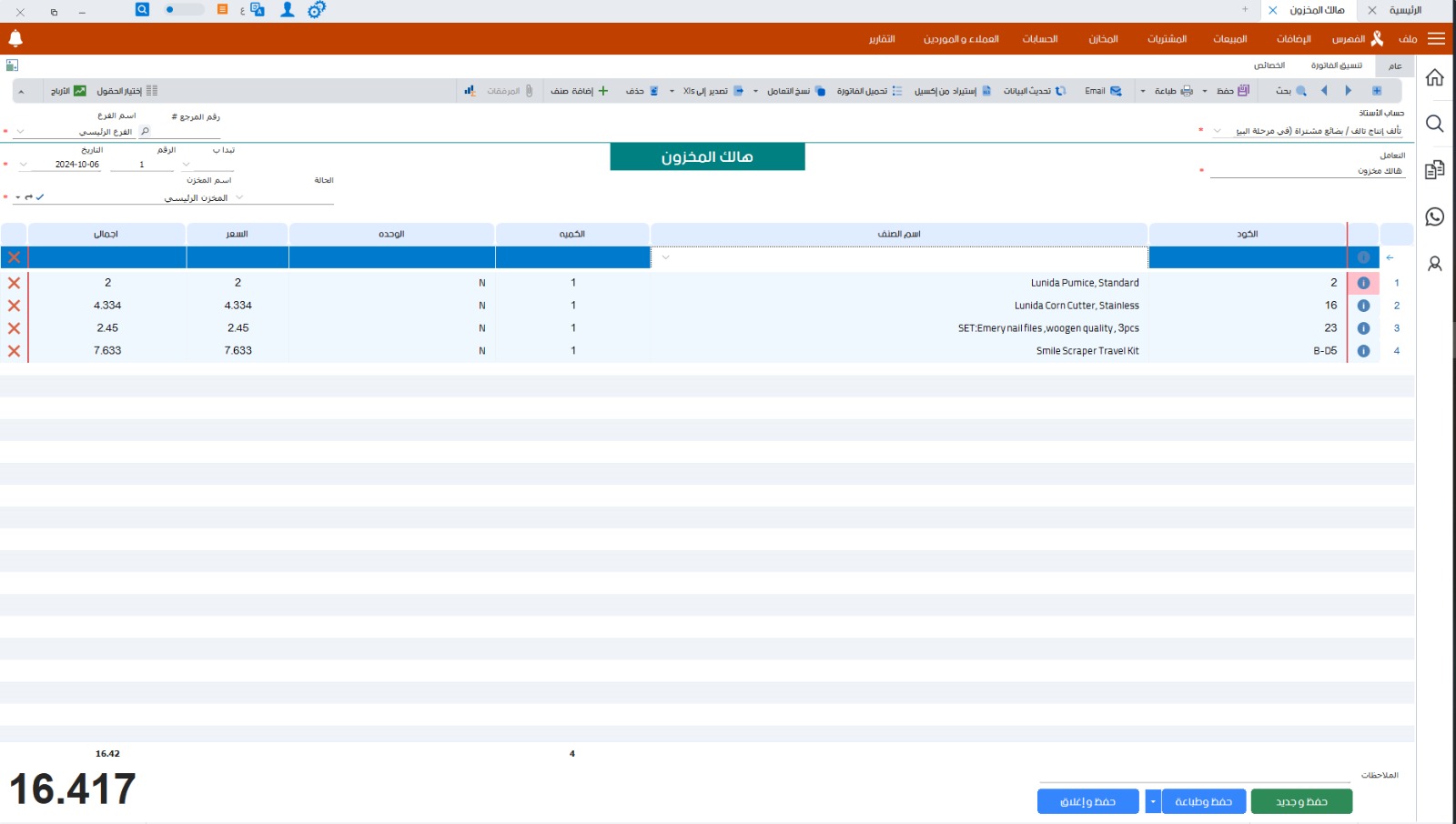Collapse the toolbar with the chevron
Screen dimensions: 1456x824
[x=21, y=91]
